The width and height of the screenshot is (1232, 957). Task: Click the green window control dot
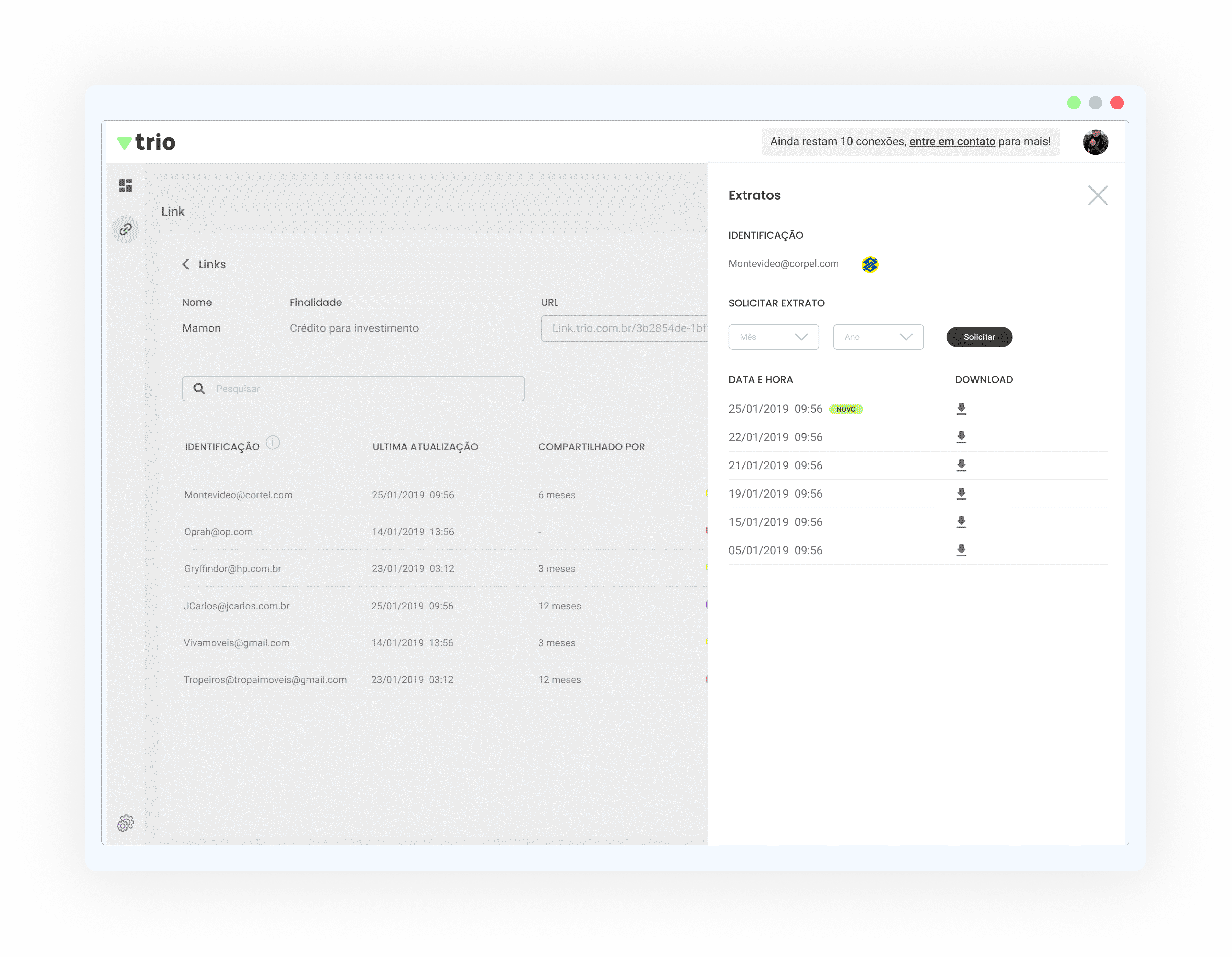coord(1074,103)
